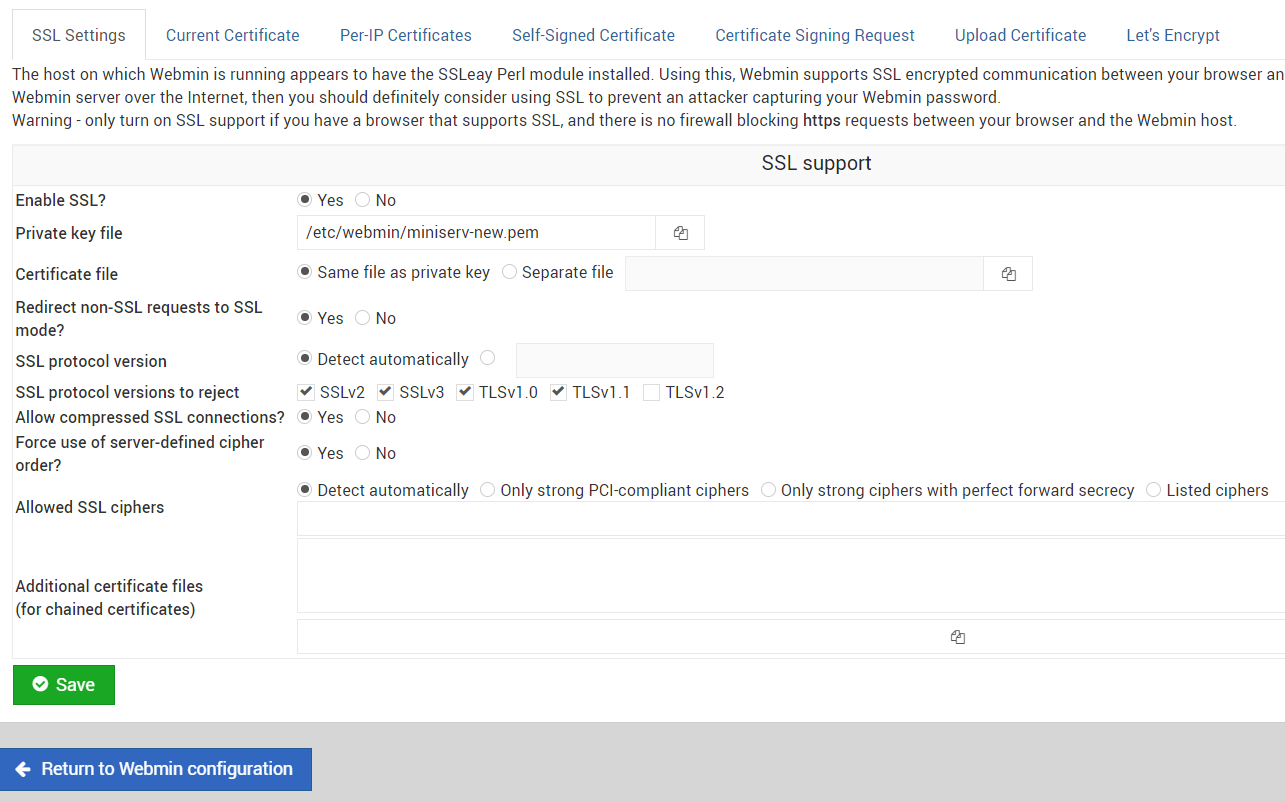Viewport: 1285px width, 801px height.
Task: Check the TLSv1.2 reject checkbox
Action: [651, 392]
